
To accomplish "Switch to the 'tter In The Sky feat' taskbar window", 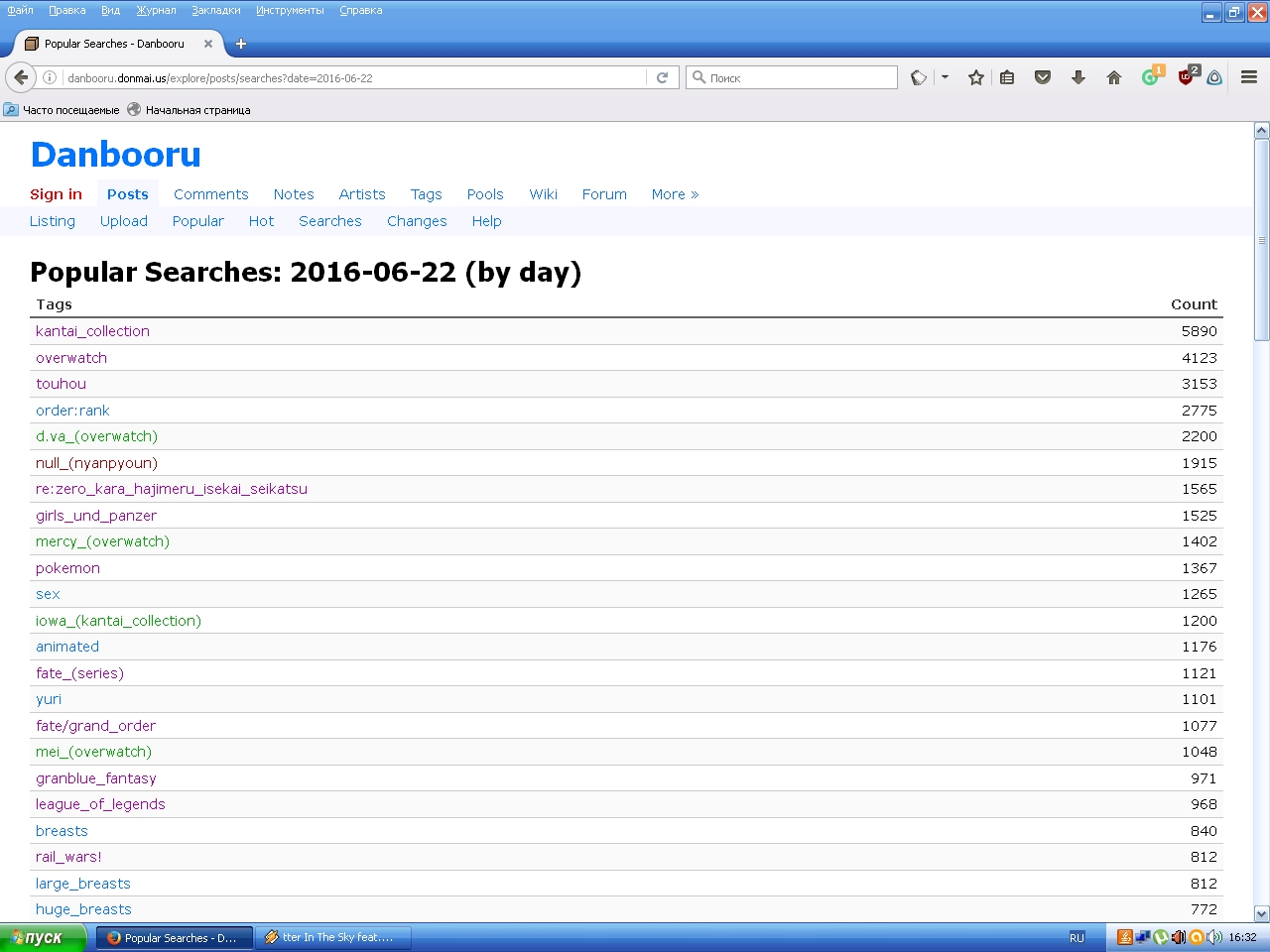I will click(x=332, y=937).
